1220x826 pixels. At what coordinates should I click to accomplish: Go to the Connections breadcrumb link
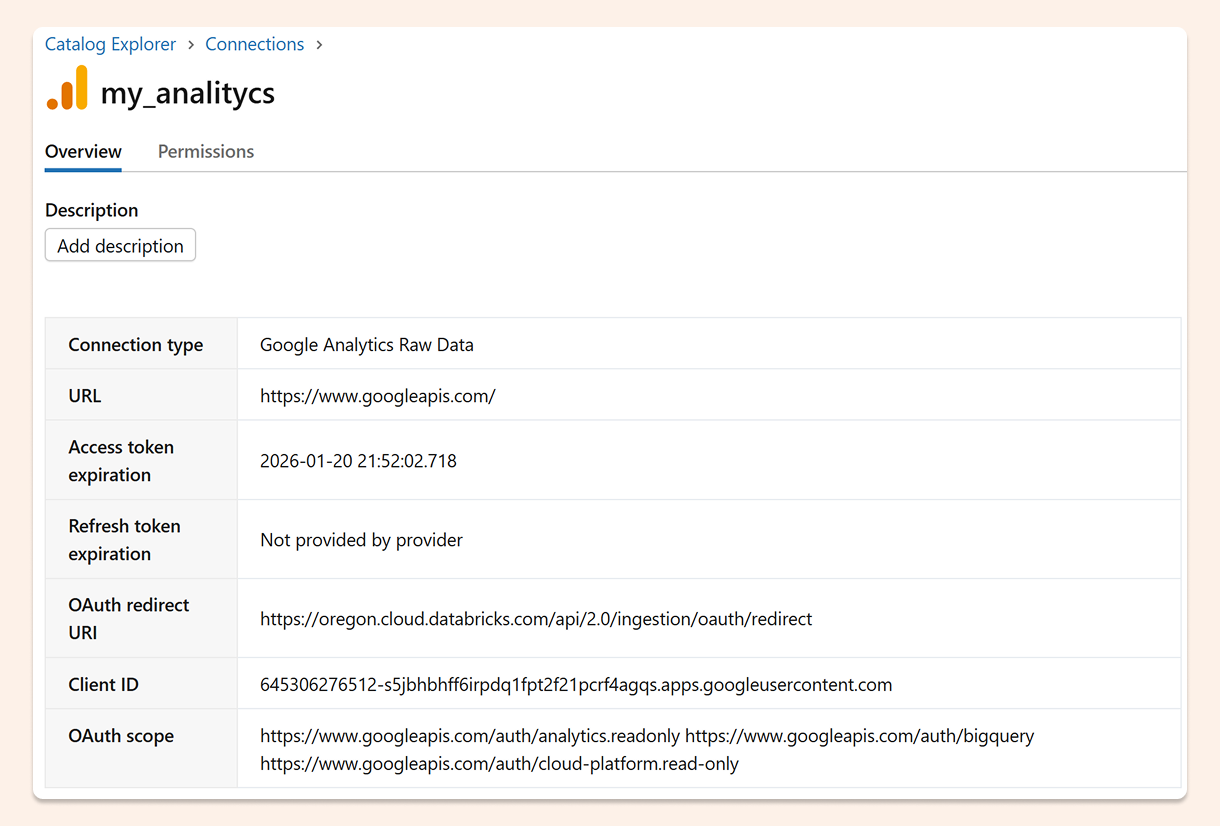pyautogui.click(x=254, y=44)
